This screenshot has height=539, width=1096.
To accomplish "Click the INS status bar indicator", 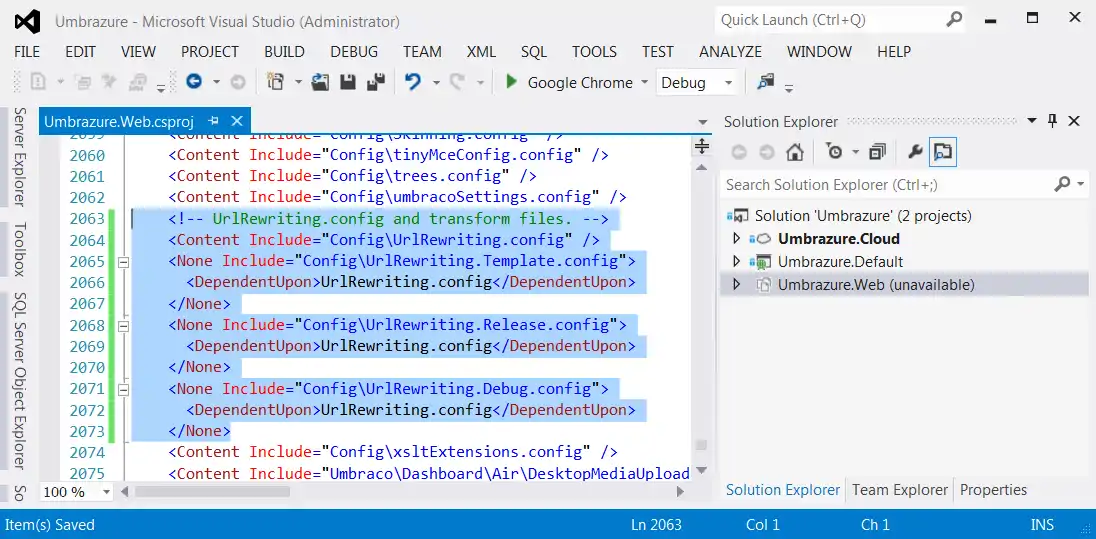I will pyautogui.click(x=1042, y=524).
